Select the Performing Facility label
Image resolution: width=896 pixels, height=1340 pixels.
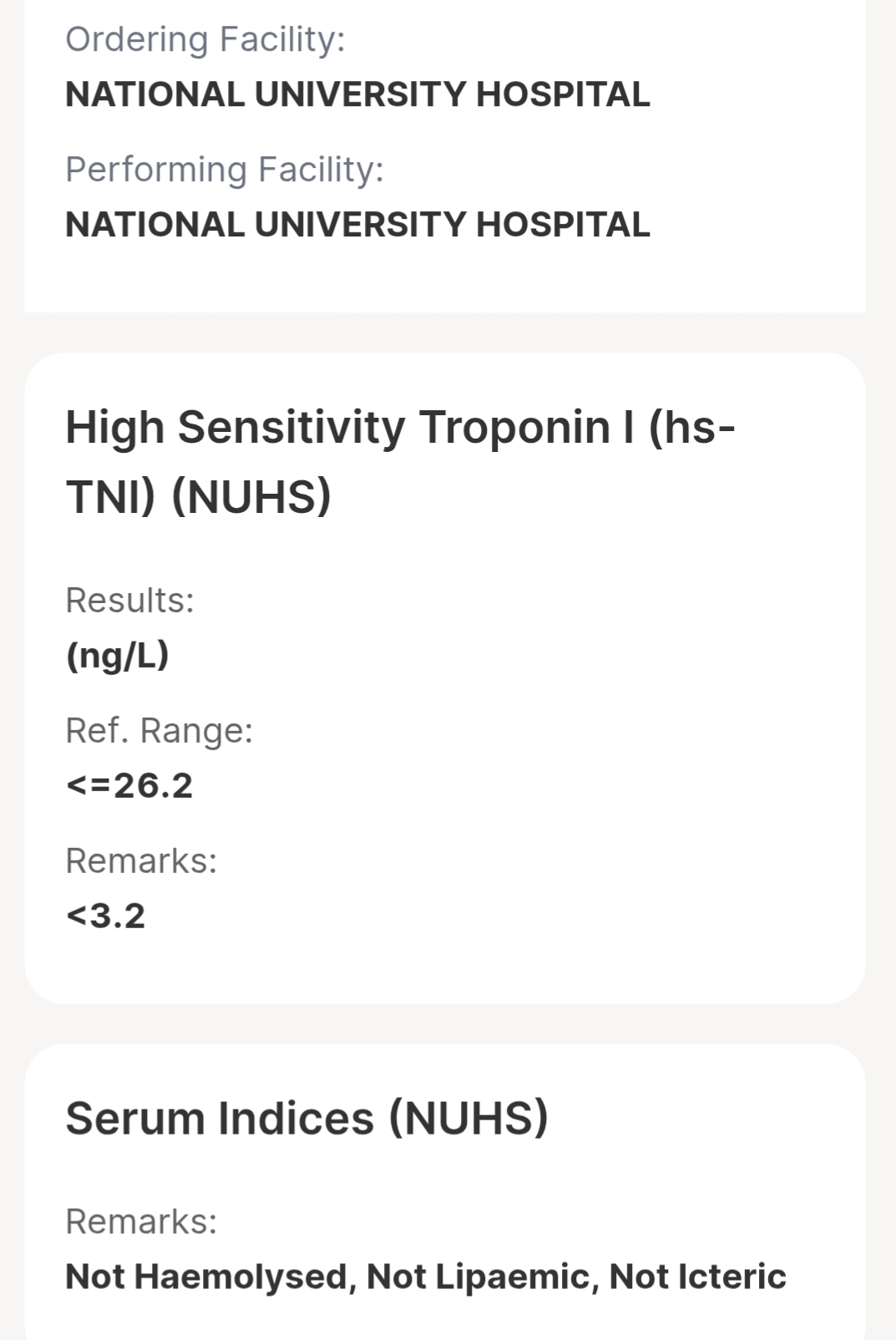225,170
